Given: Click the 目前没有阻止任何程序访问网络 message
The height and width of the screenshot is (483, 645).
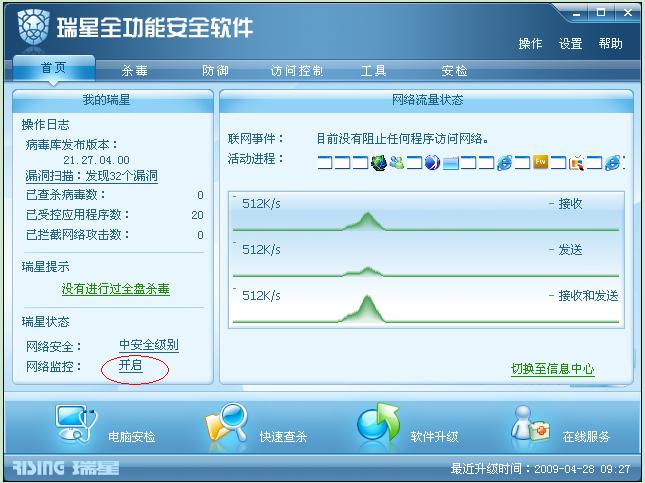Looking at the screenshot, I should [402, 139].
